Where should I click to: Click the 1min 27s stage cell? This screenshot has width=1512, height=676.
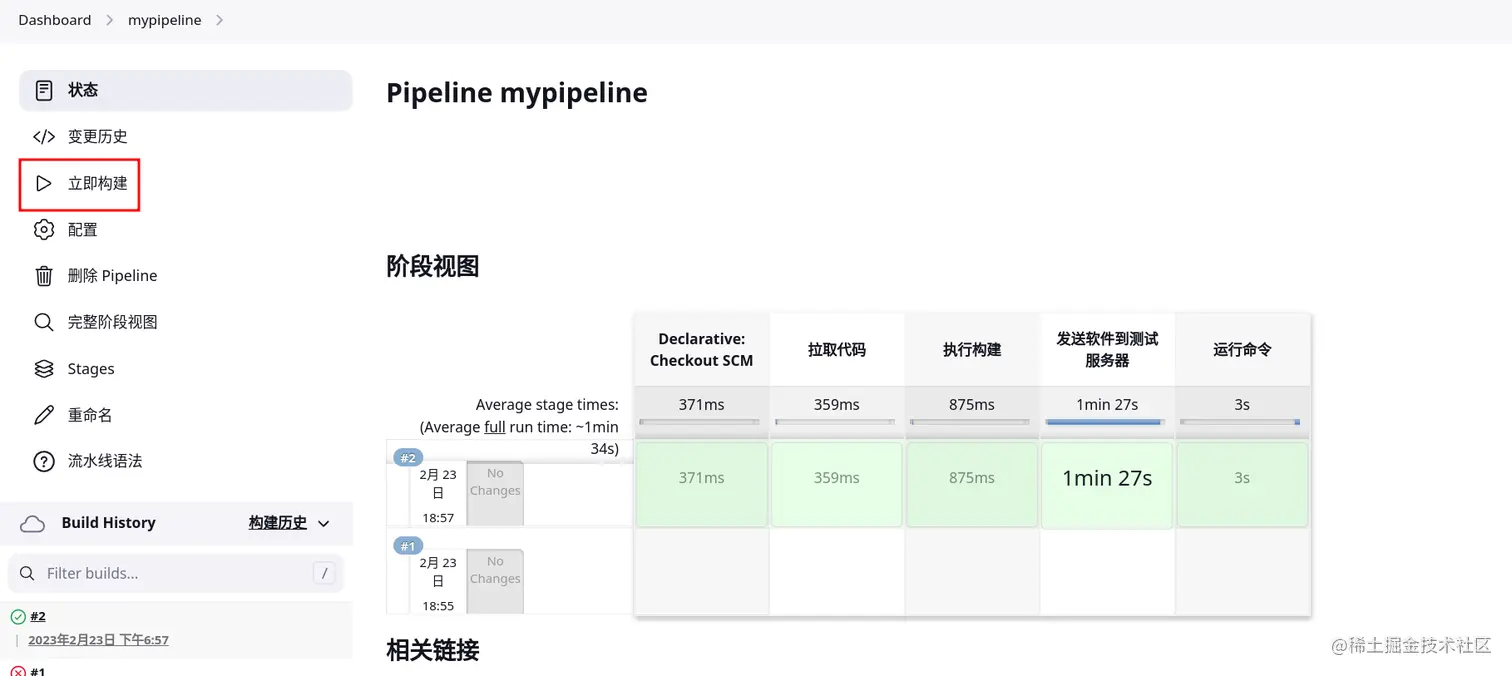coord(1106,479)
